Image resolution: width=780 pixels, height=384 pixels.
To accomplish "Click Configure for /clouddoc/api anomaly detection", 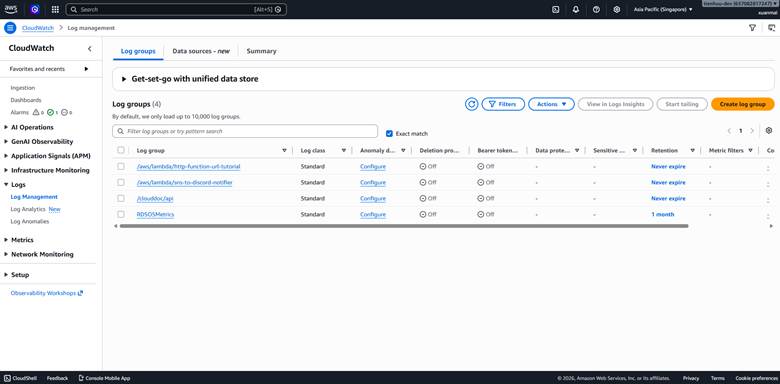I will click(x=373, y=198).
